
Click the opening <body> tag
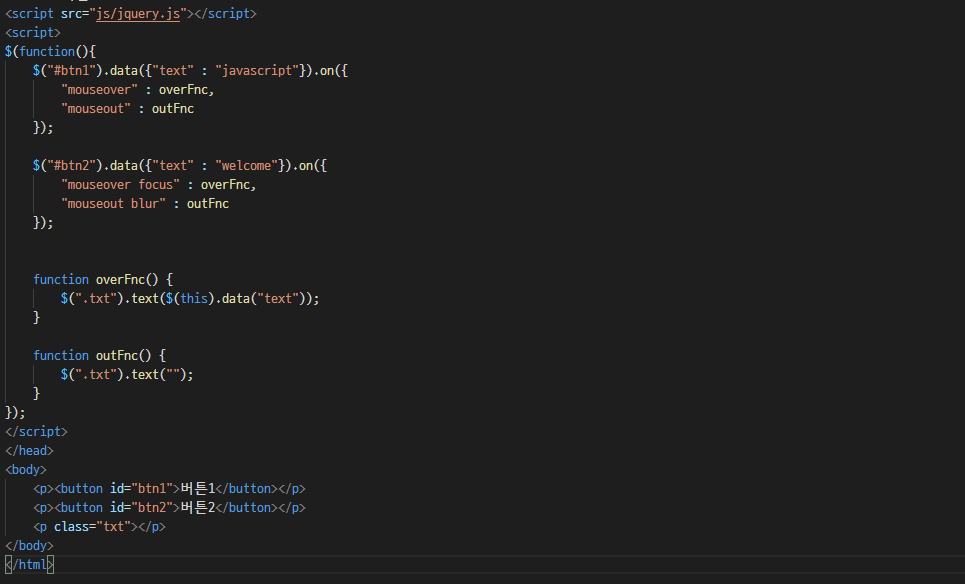tap(26, 470)
